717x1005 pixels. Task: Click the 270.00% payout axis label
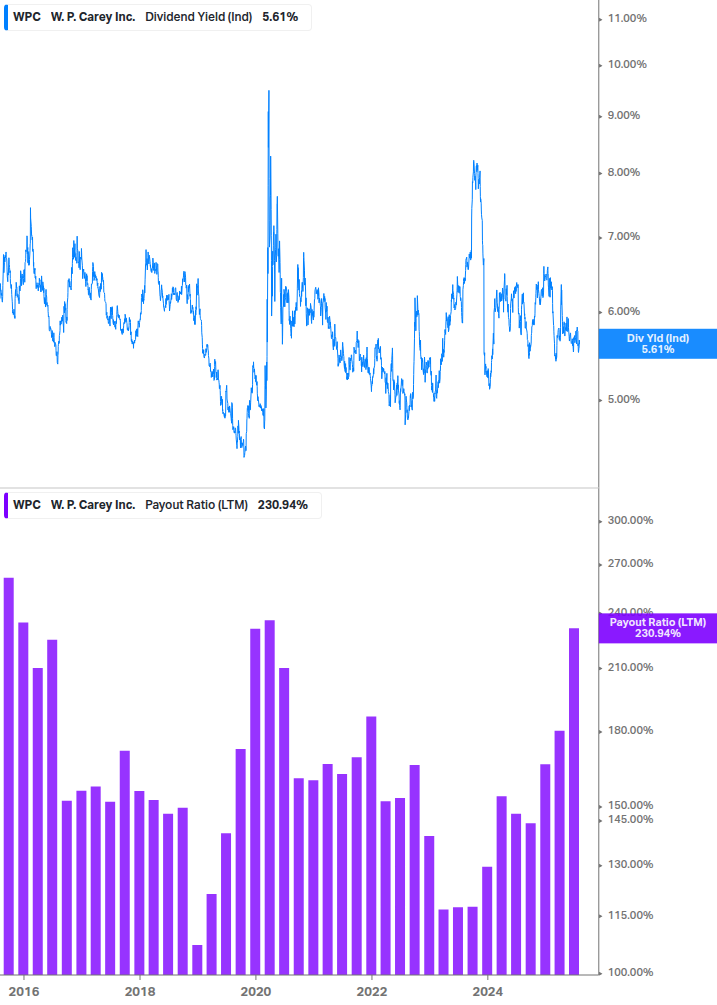click(630, 563)
